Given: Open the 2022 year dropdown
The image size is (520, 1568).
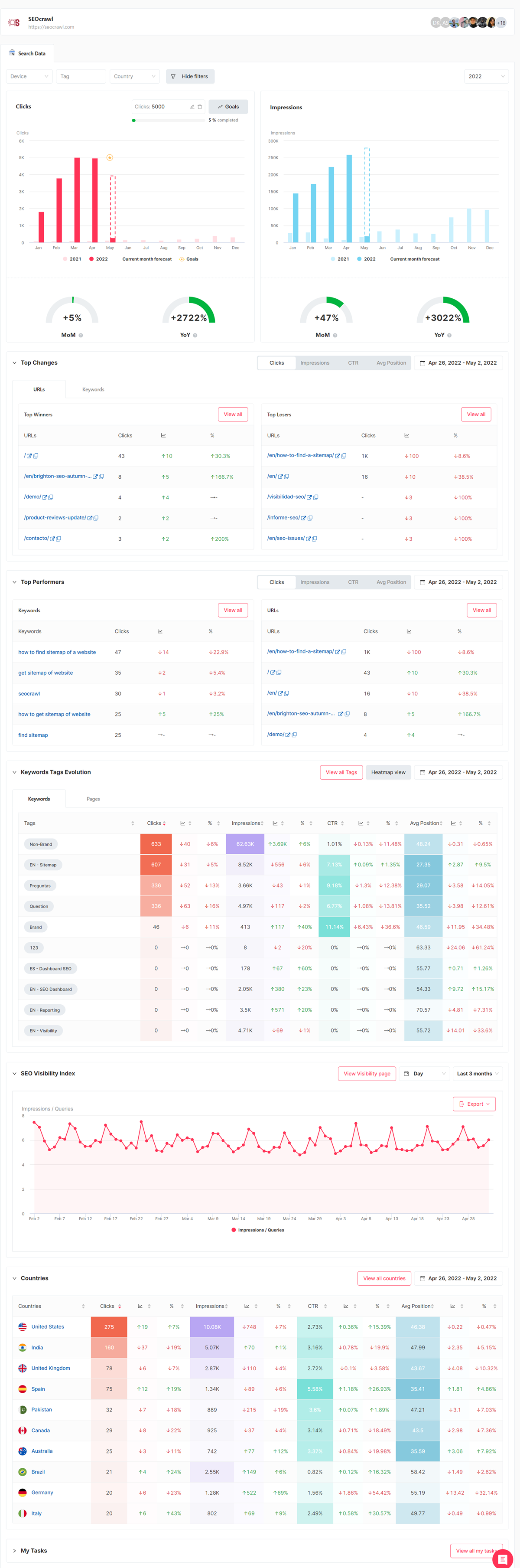Looking at the screenshot, I should pyautogui.click(x=486, y=77).
